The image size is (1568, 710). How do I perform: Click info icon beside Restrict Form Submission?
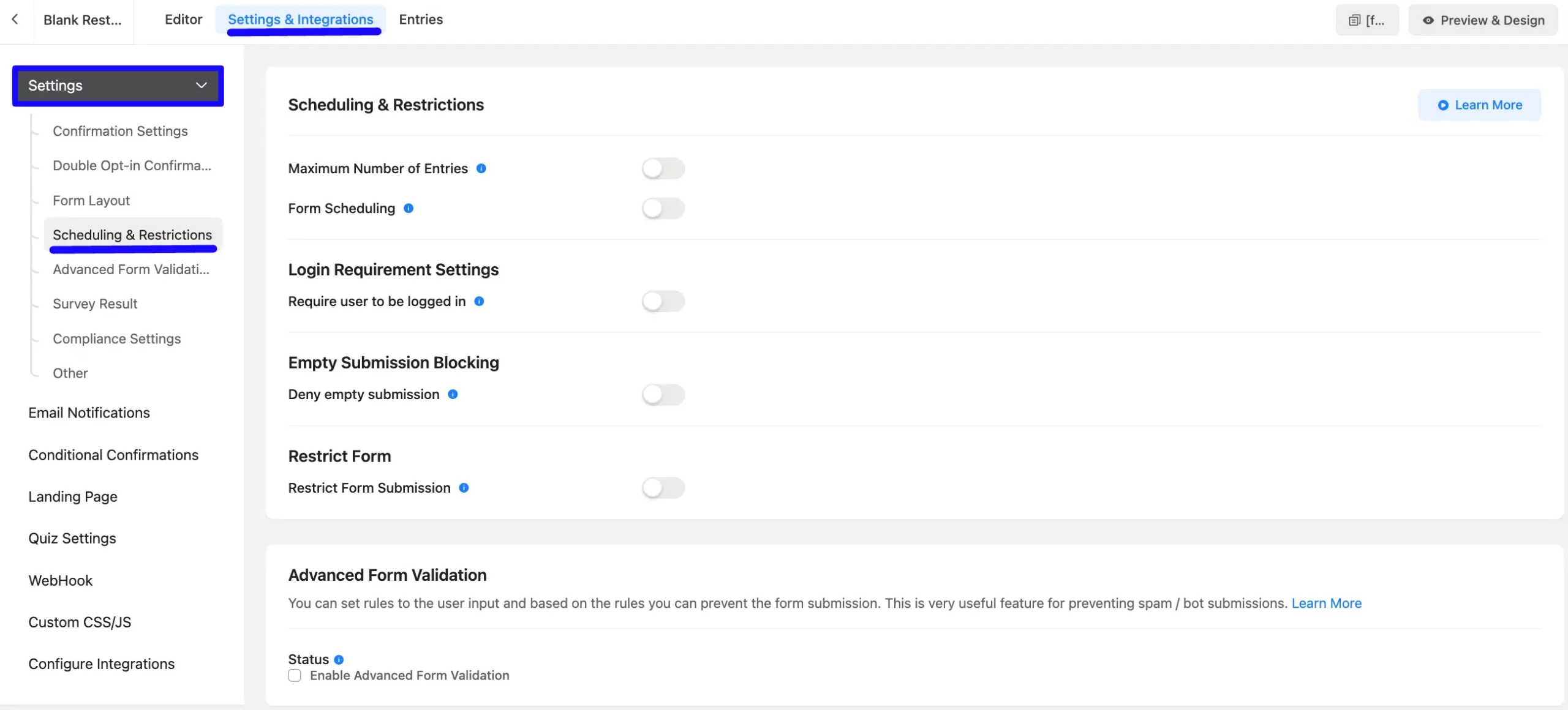pyautogui.click(x=464, y=488)
